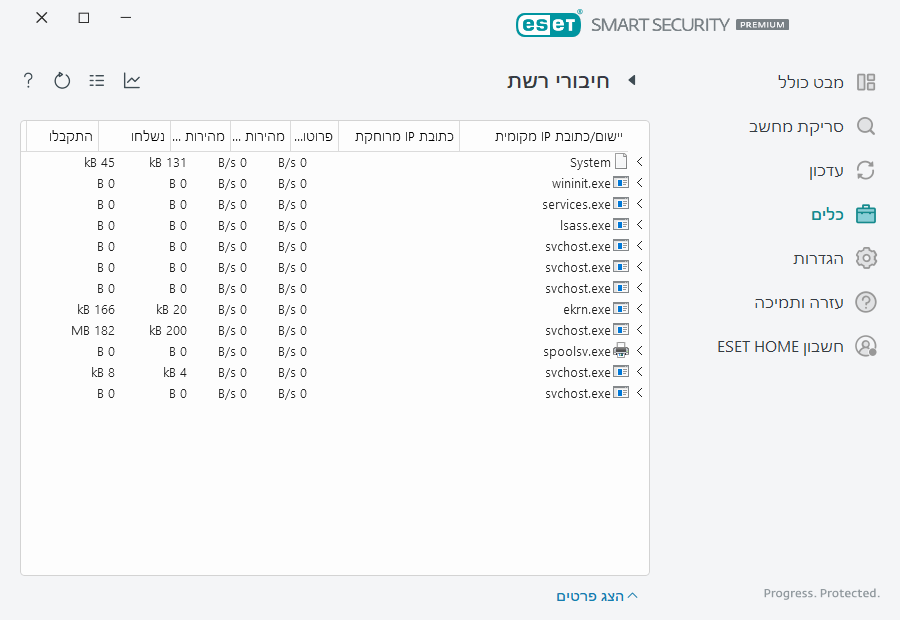Expand the wininit.exe row
This screenshot has width=900, height=620.
point(639,183)
